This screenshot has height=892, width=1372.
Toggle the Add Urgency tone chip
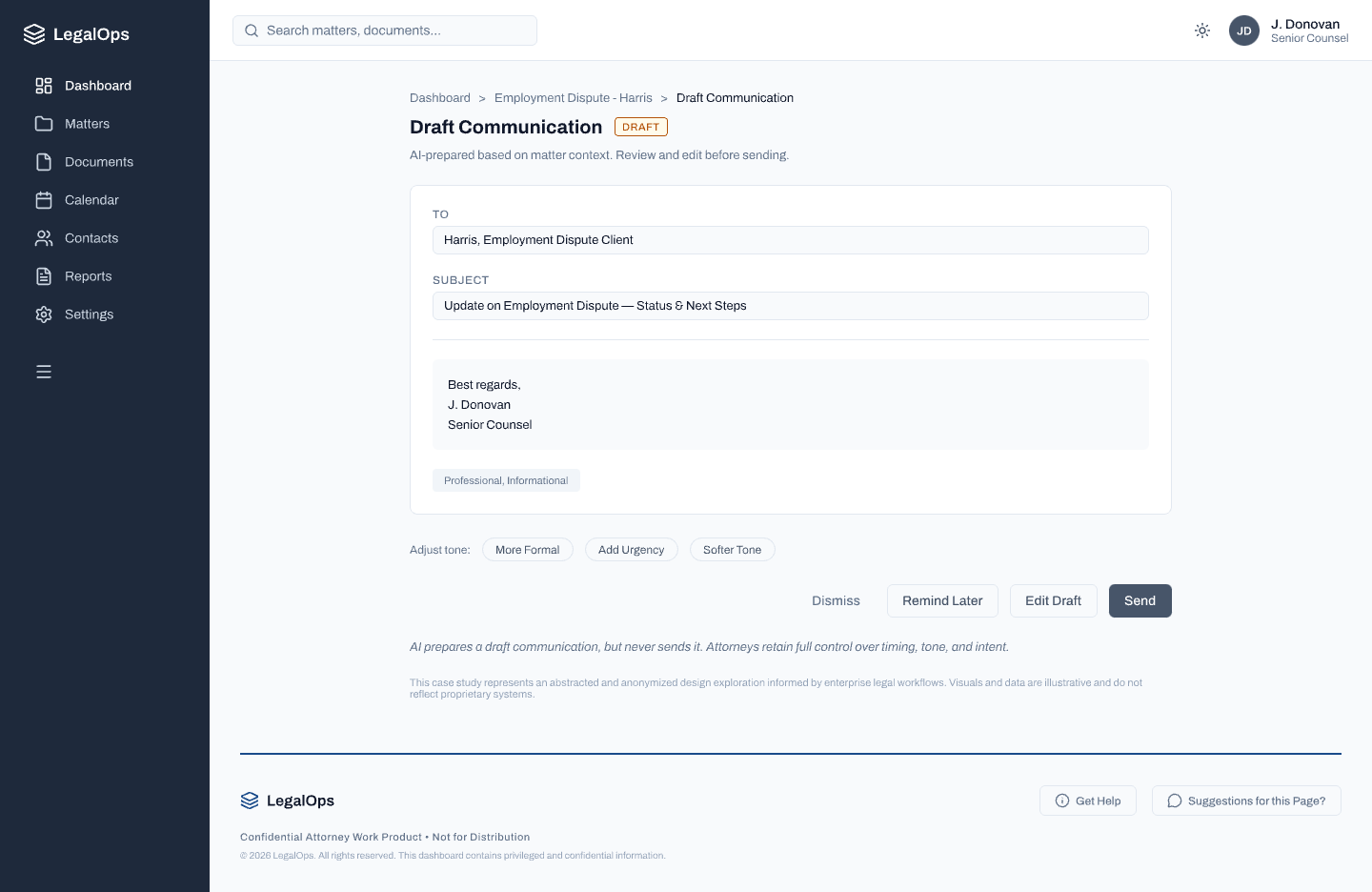pos(631,549)
